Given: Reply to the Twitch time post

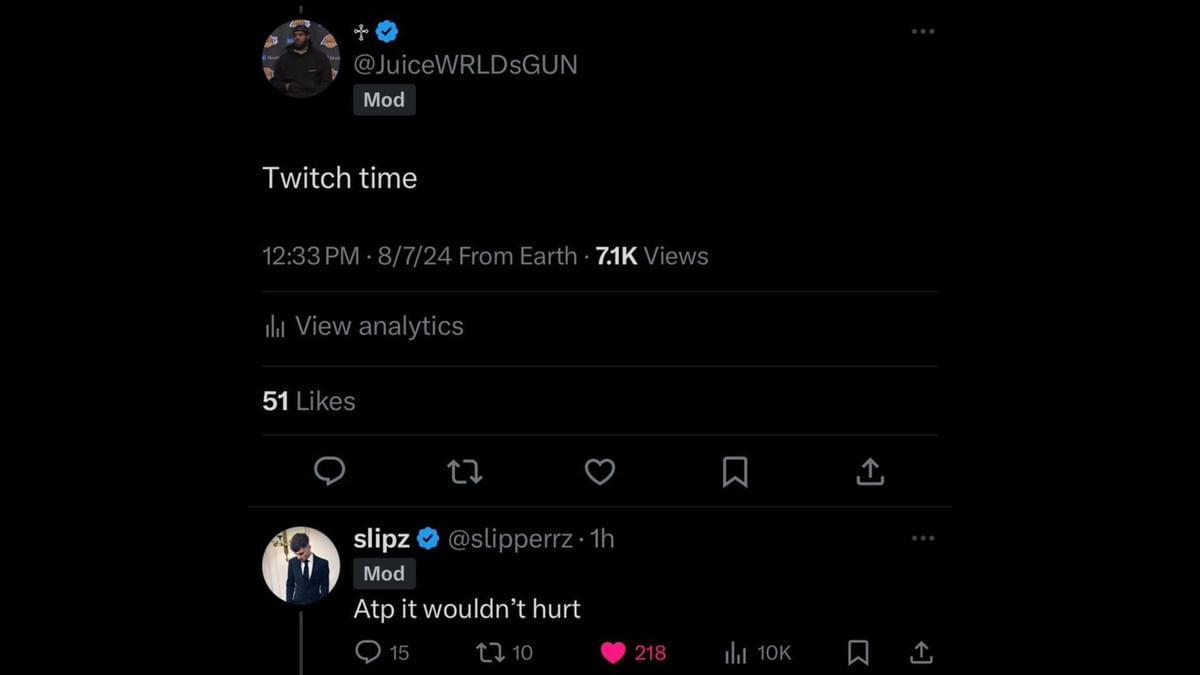Looking at the screenshot, I should pos(330,471).
